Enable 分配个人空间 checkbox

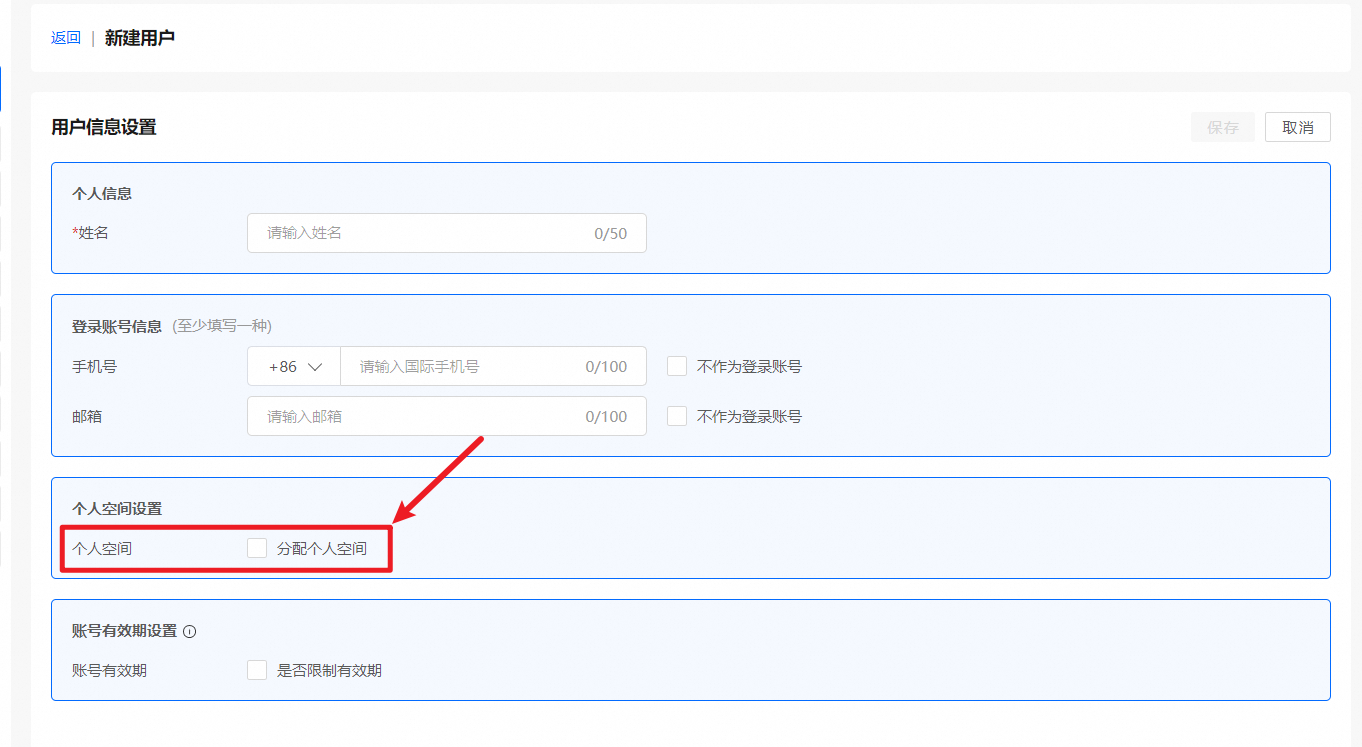click(x=257, y=548)
